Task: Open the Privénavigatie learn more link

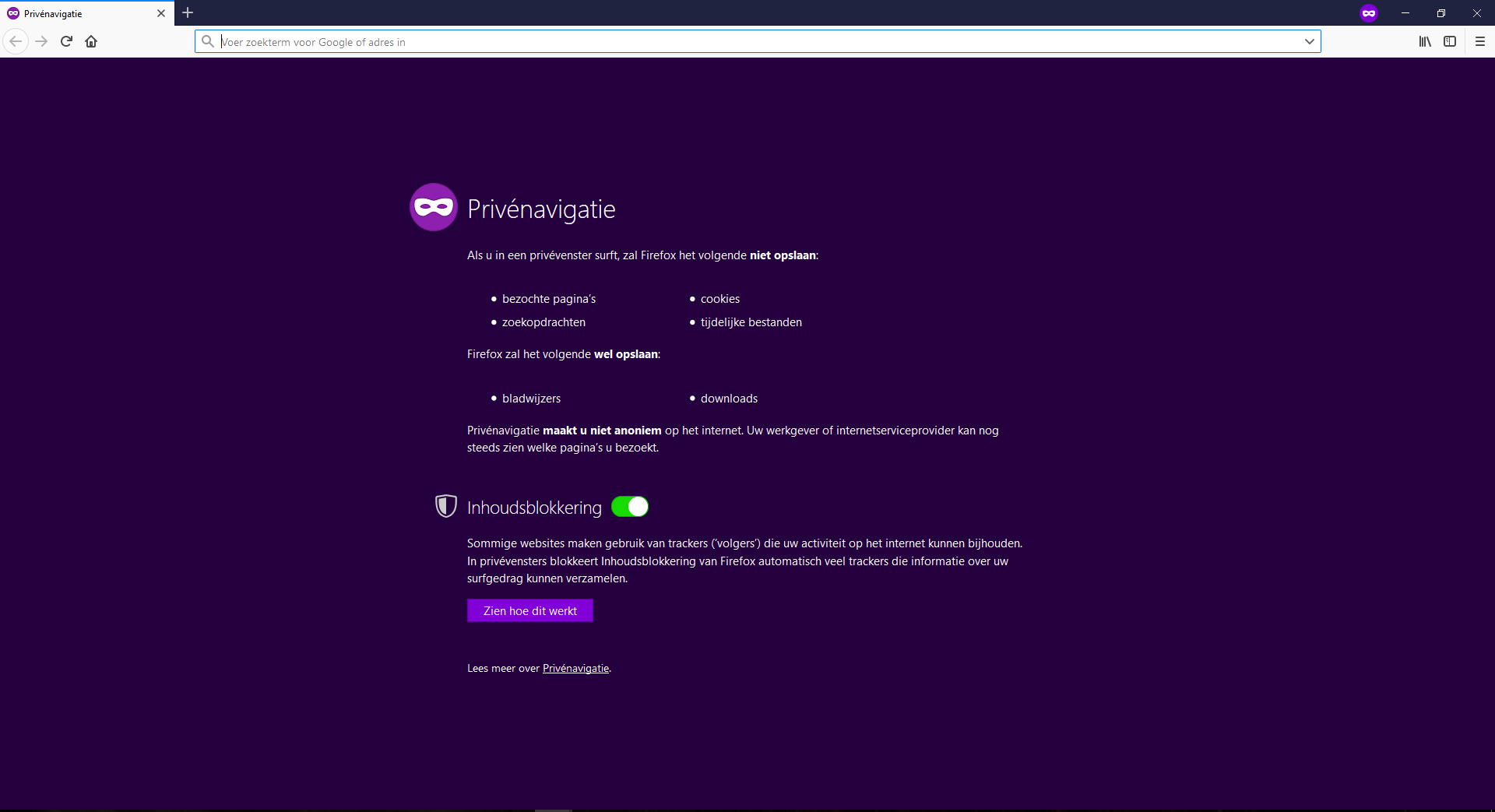Action: [x=575, y=668]
